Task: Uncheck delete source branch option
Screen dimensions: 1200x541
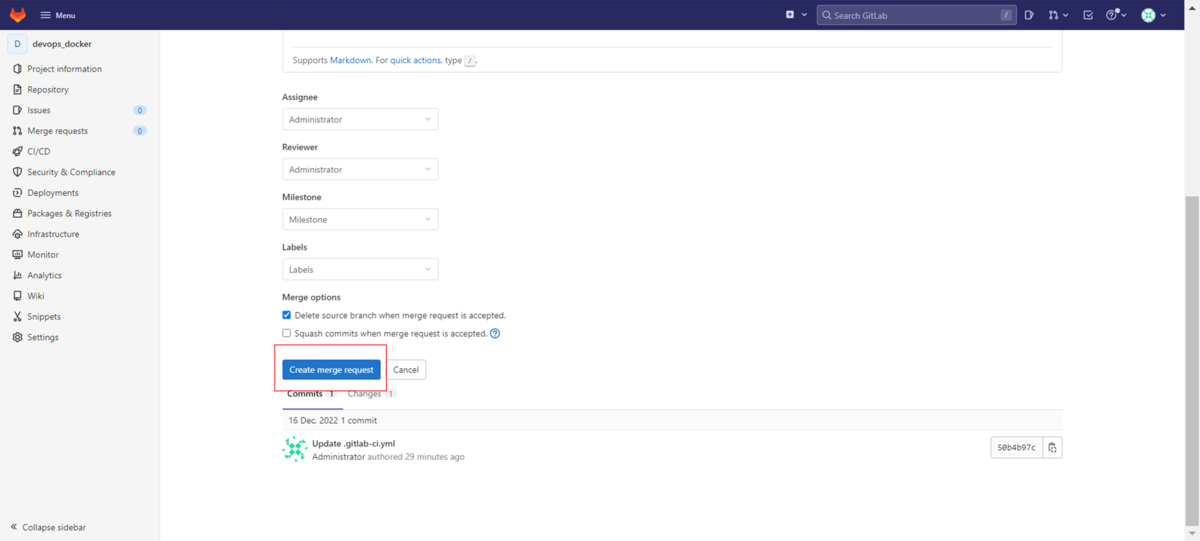Action: pos(287,315)
